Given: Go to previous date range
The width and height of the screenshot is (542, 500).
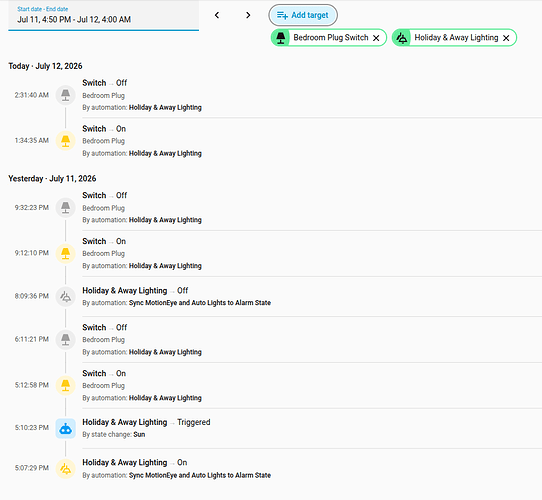Looking at the screenshot, I should (217, 15).
